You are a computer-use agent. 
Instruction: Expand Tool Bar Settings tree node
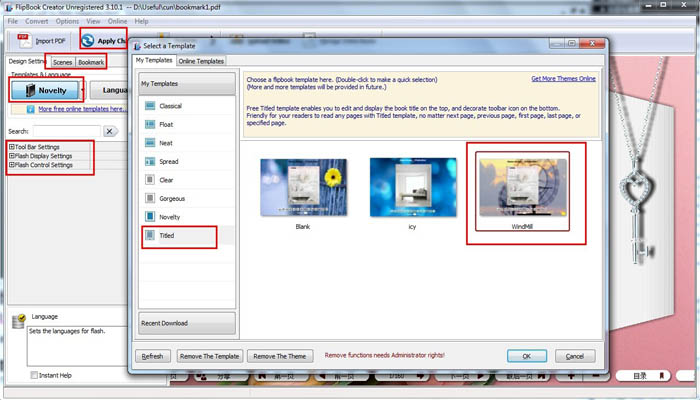point(12,146)
